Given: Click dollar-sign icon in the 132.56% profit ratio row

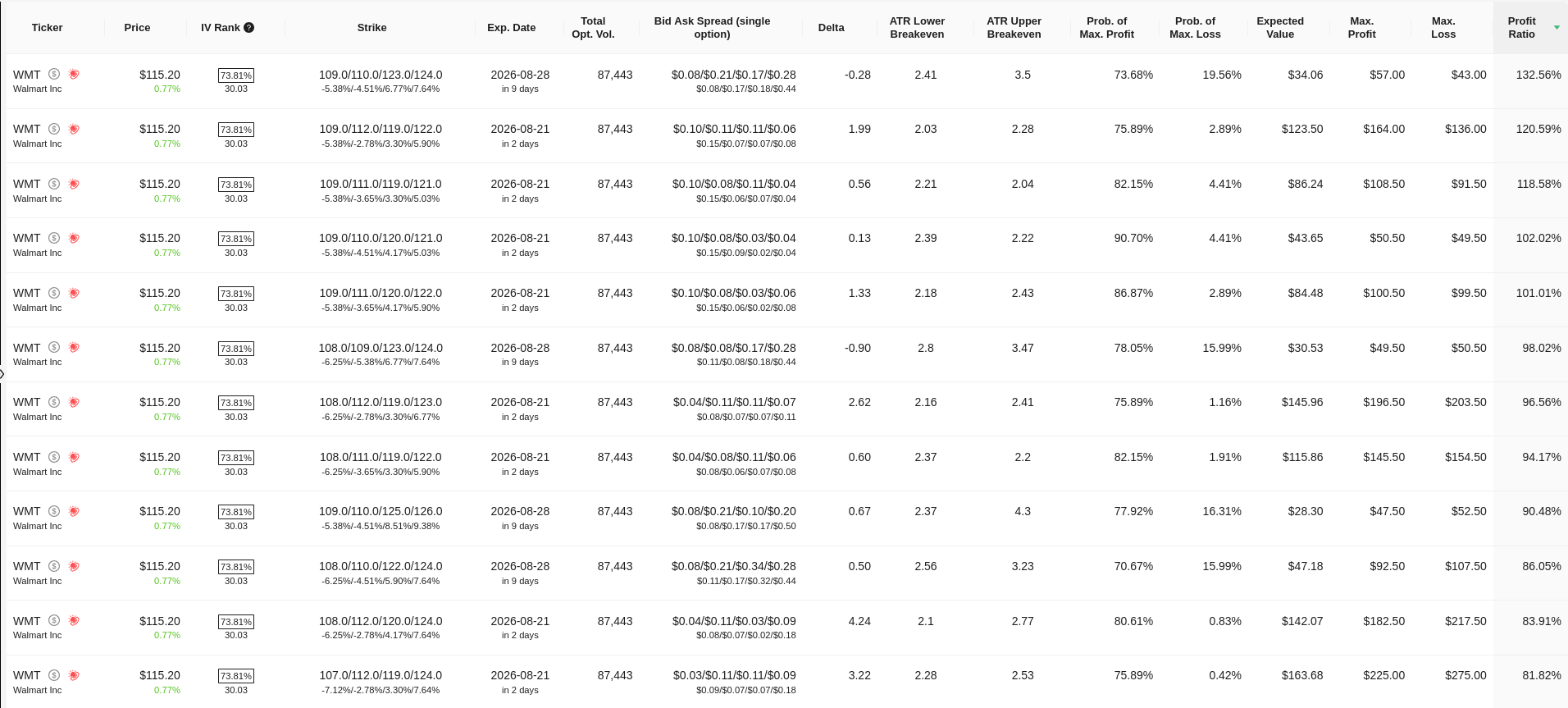Looking at the screenshot, I should click(54, 74).
